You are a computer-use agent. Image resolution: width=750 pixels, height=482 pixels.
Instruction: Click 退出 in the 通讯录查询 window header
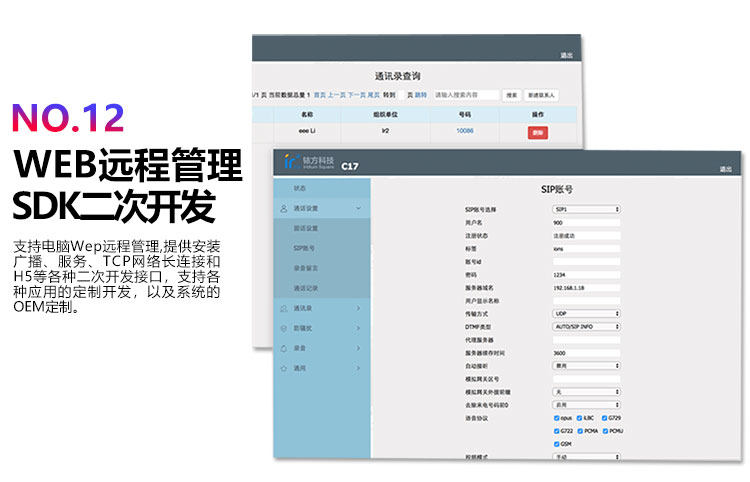567,55
